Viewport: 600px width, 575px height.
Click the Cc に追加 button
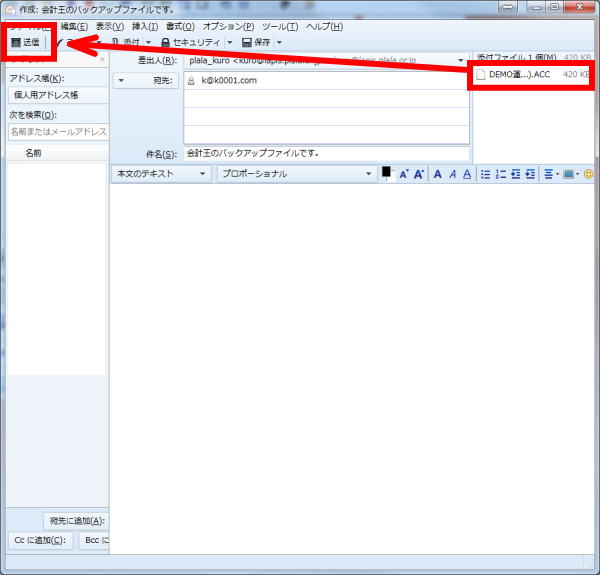click(x=40, y=541)
